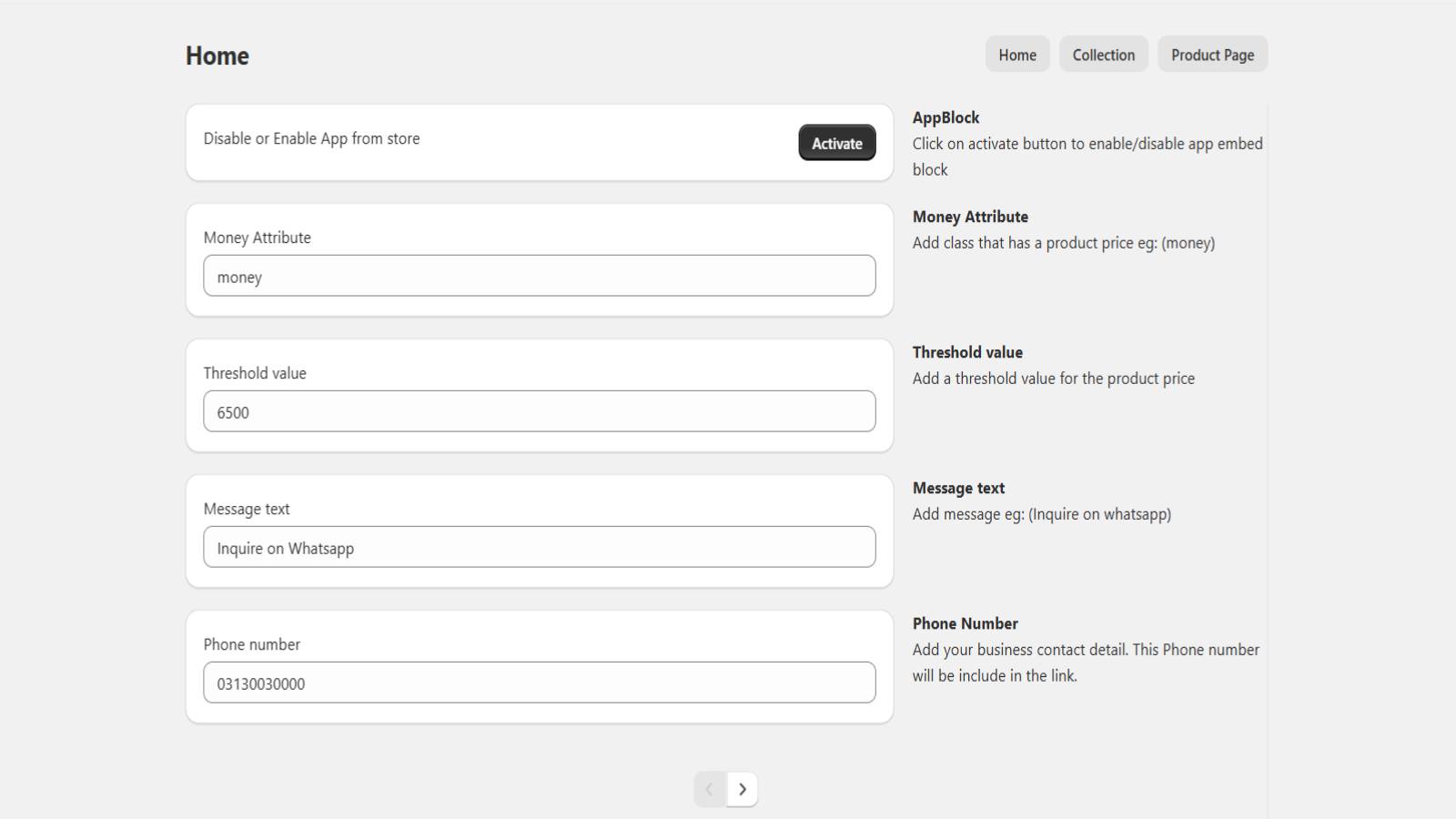Click the disabled previous page chevron
The width and height of the screenshot is (1456, 819).
tap(710, 789)
